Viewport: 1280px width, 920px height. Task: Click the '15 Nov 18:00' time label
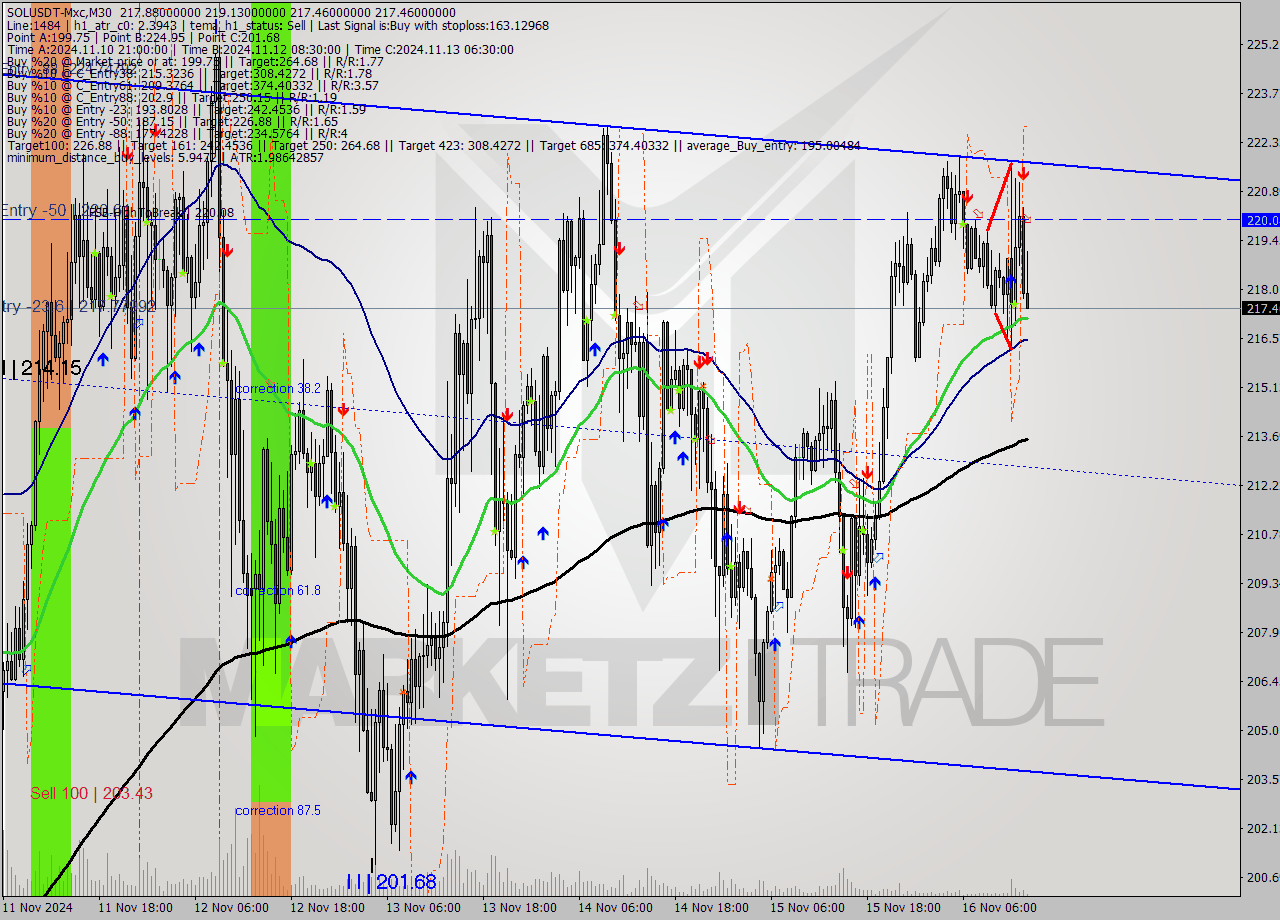903,908
